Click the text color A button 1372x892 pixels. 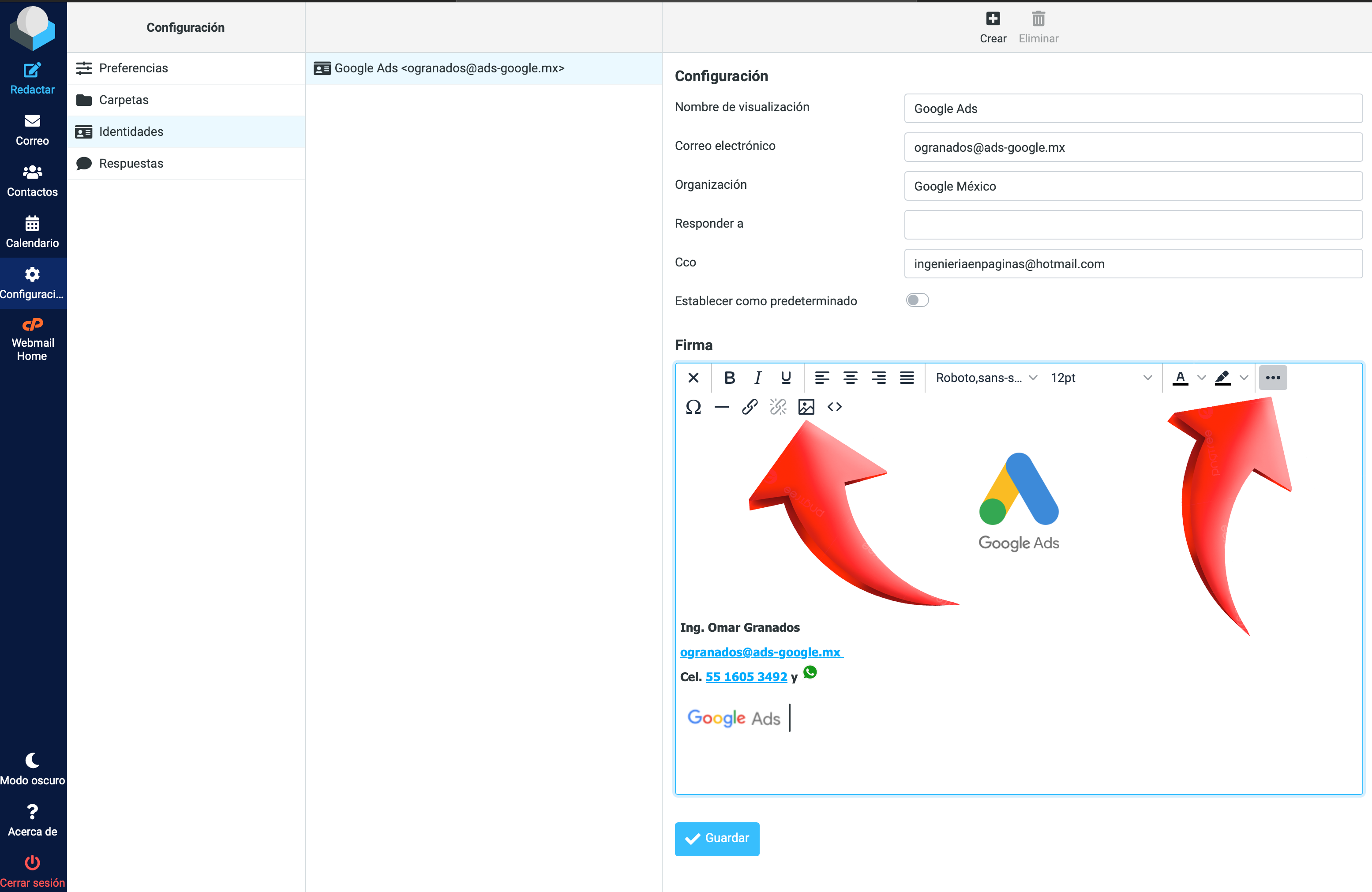(1180, 378)
